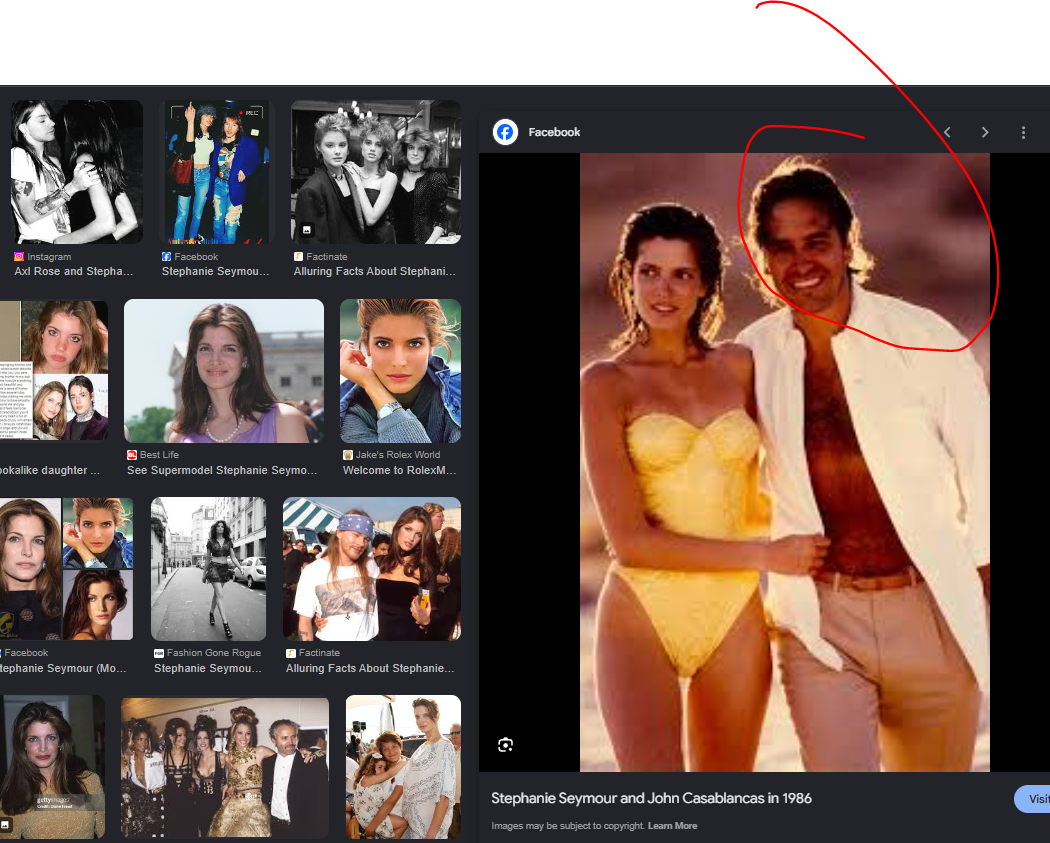Click the Visit button
The width and height of the screenshot is (1050, 843).
tap(1033, 799)
